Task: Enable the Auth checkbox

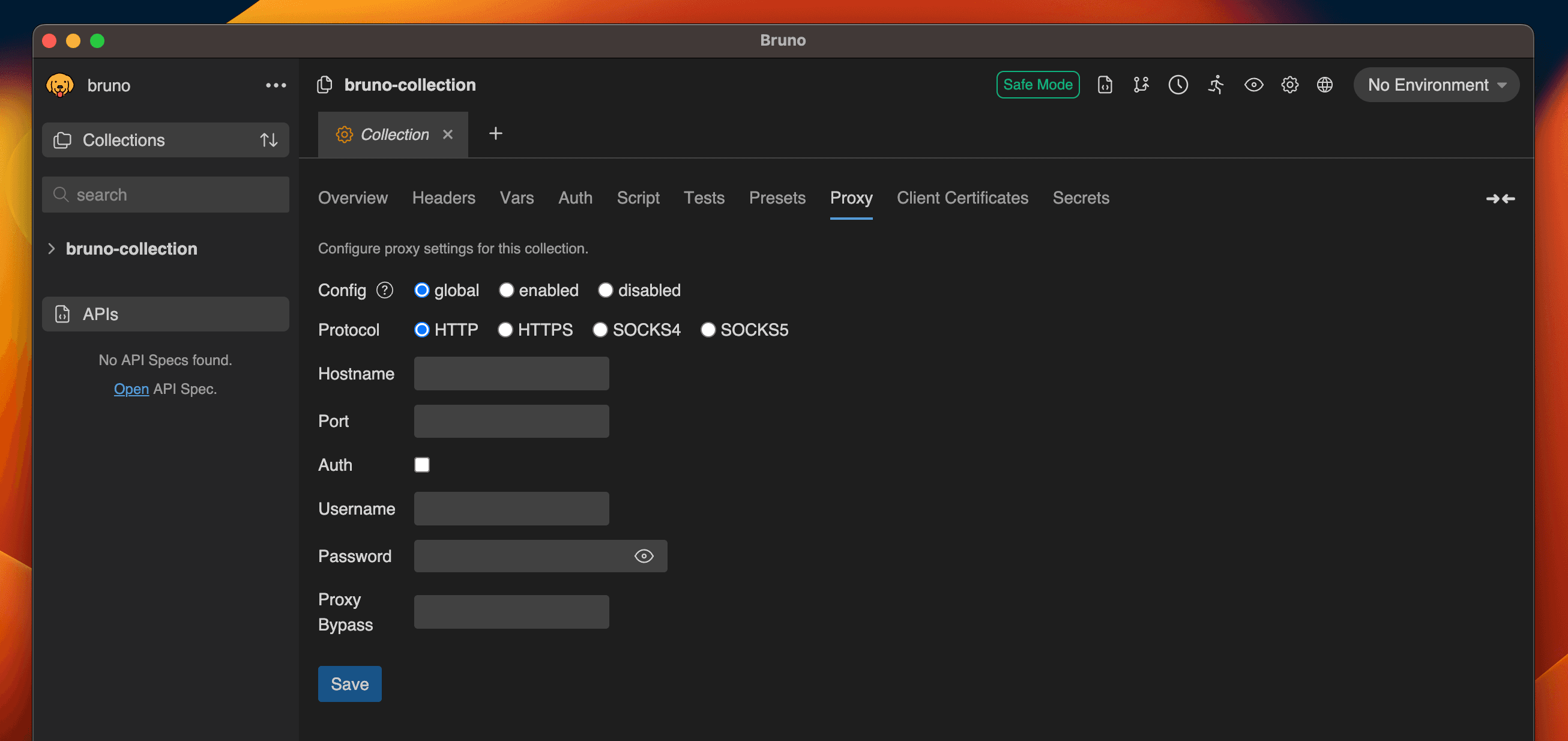Action: [422, 465]
